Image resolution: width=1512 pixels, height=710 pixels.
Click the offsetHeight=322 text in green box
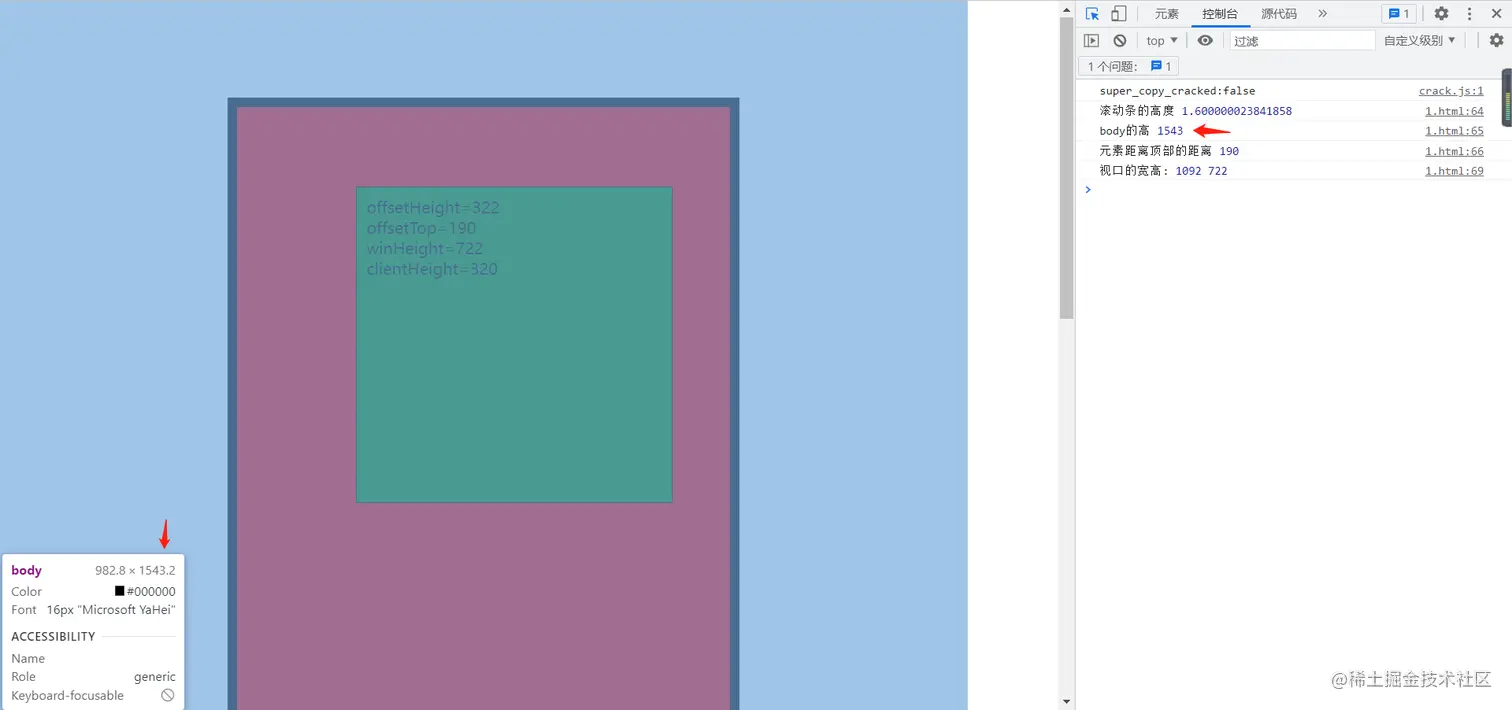[433, 208]
